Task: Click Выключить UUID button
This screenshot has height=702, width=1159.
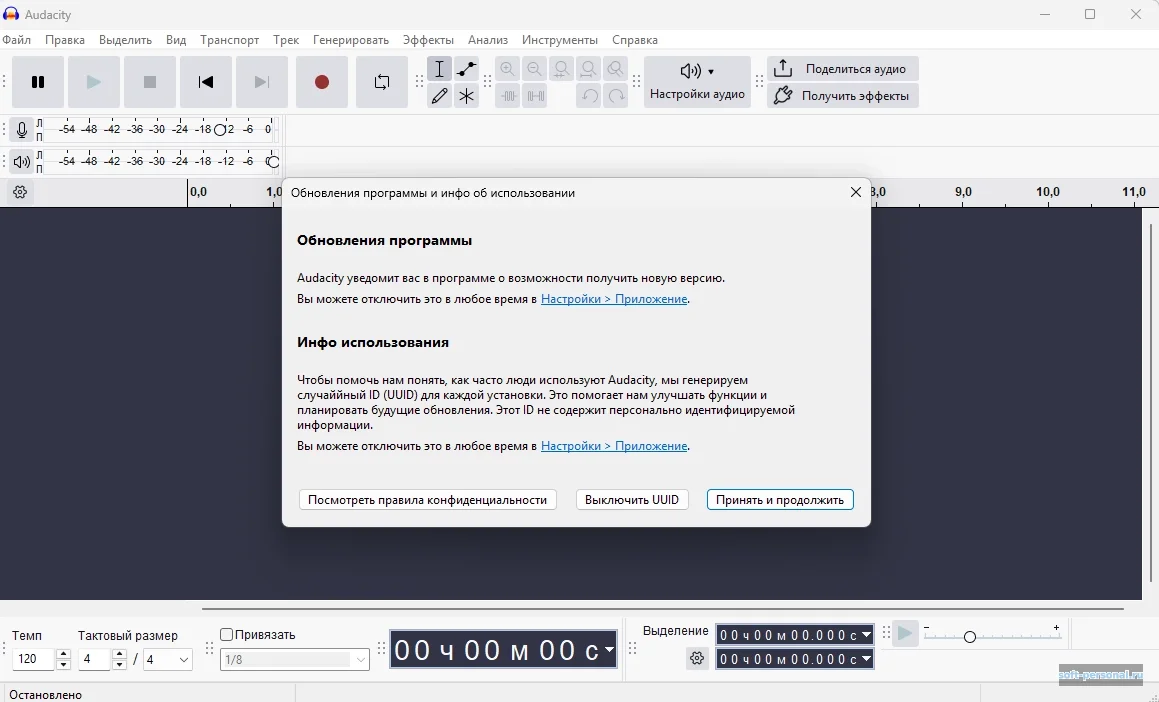Action: [x=632, y=500]
